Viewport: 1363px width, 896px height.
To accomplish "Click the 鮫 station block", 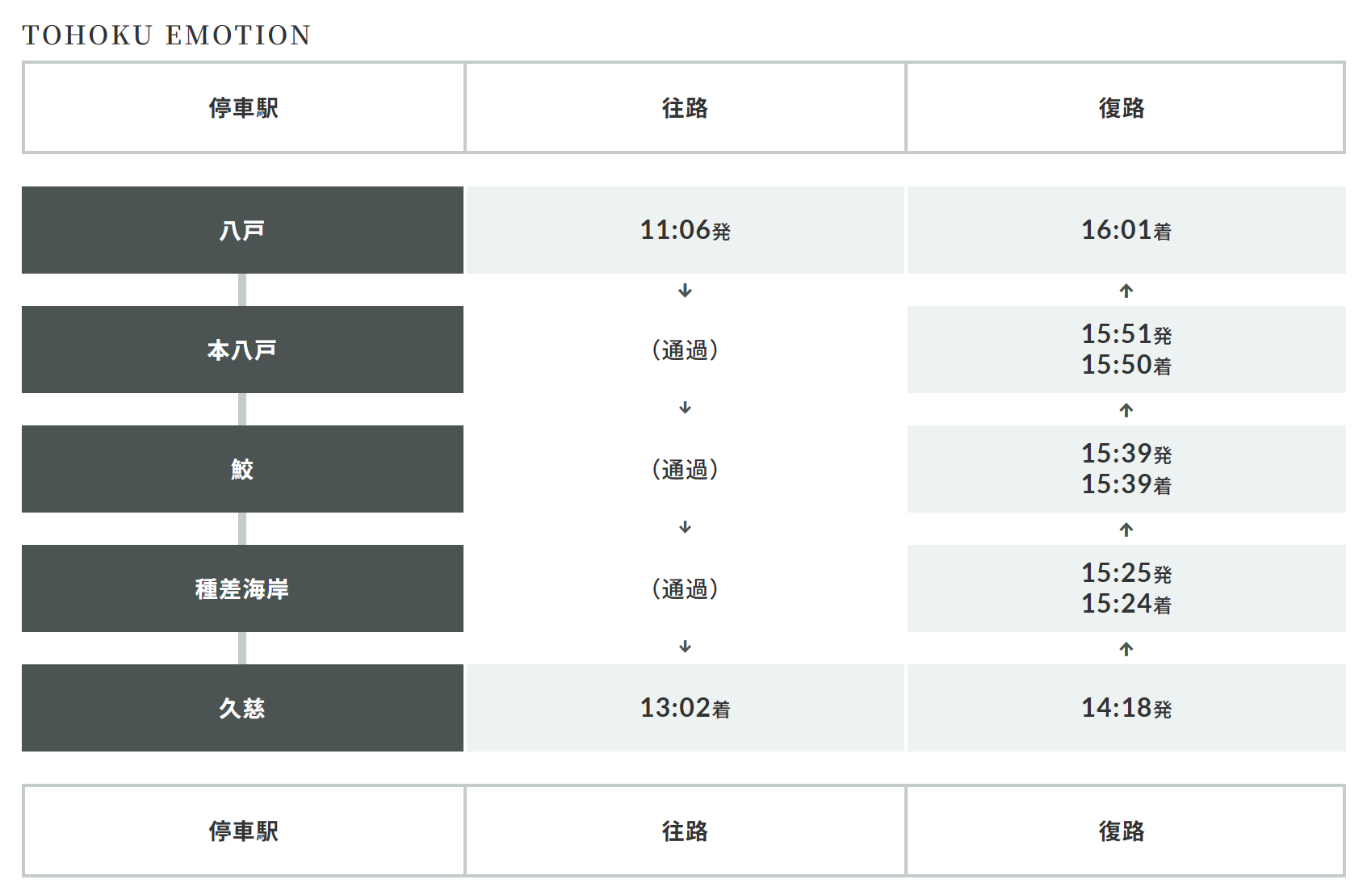I will pos(242,470).
